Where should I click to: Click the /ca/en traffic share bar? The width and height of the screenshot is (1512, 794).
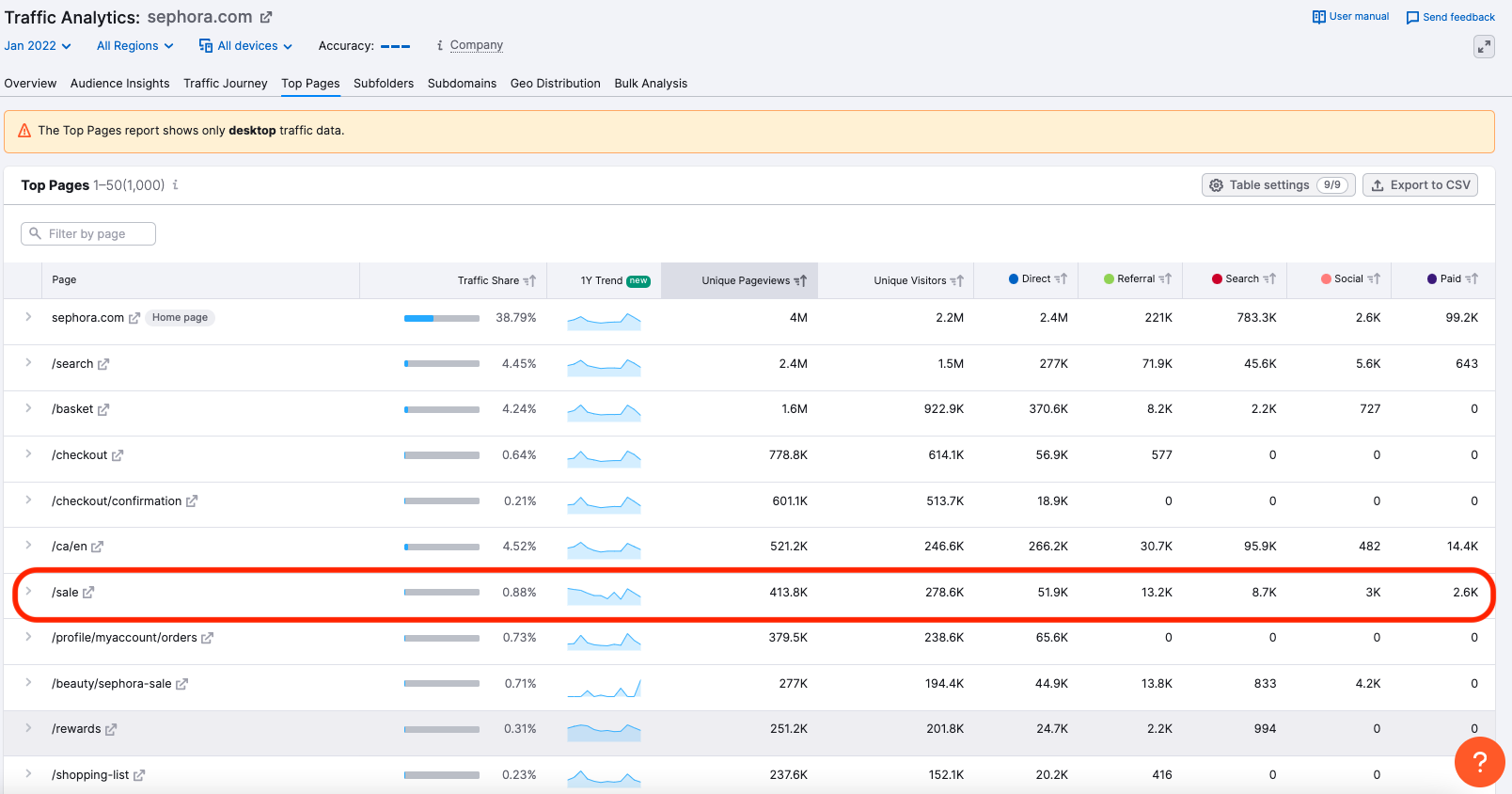pos(442,547)
